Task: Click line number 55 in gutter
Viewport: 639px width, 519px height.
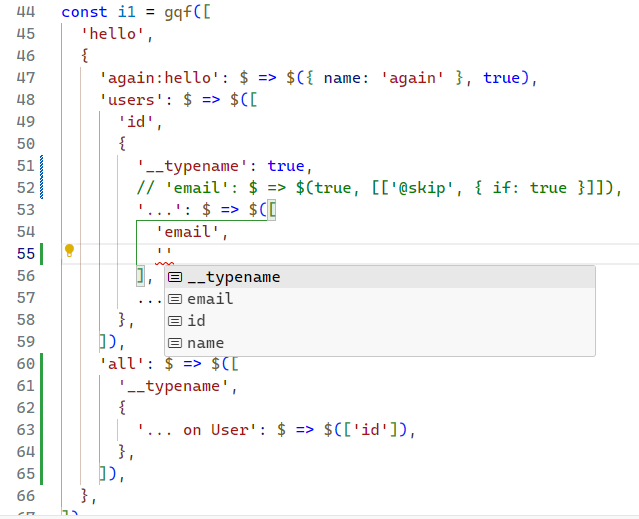Action: click(26, 254)
